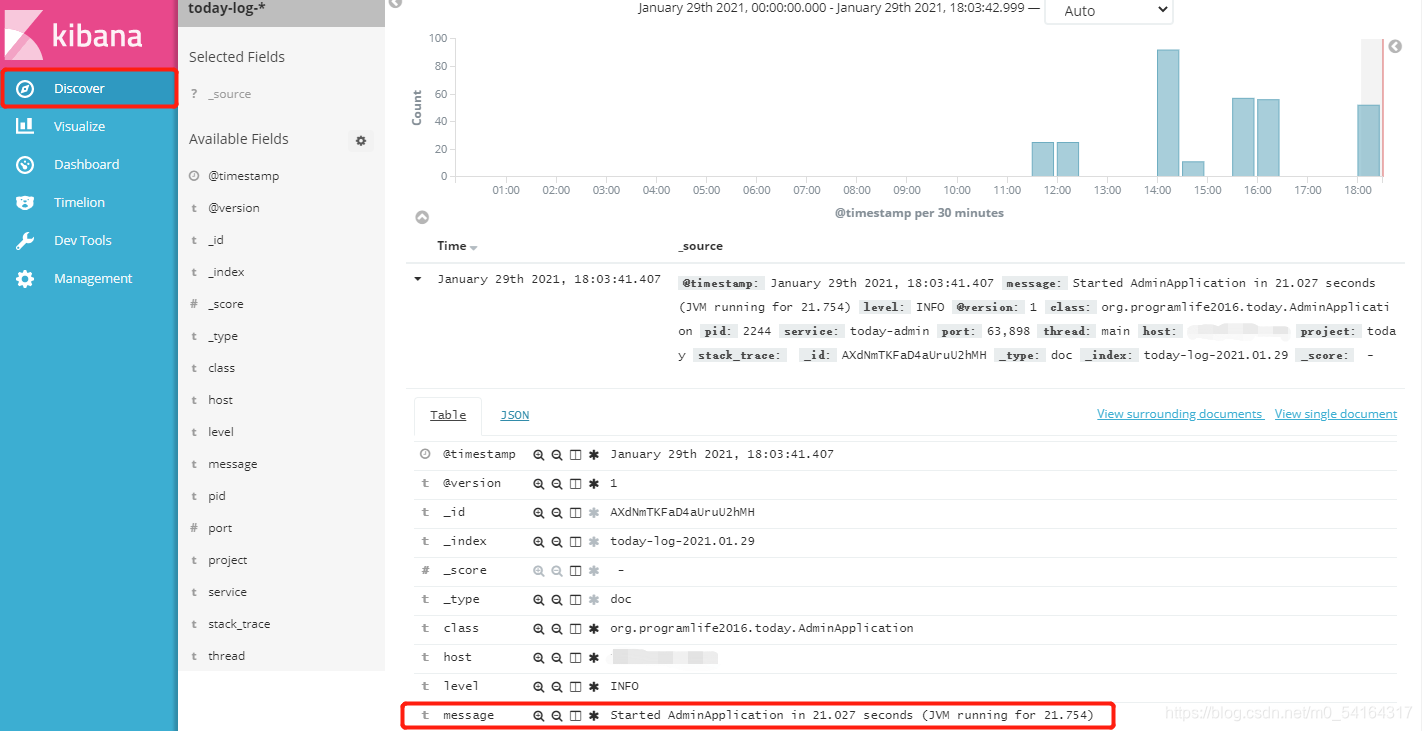Filter for field present on class row

[594, 629]
